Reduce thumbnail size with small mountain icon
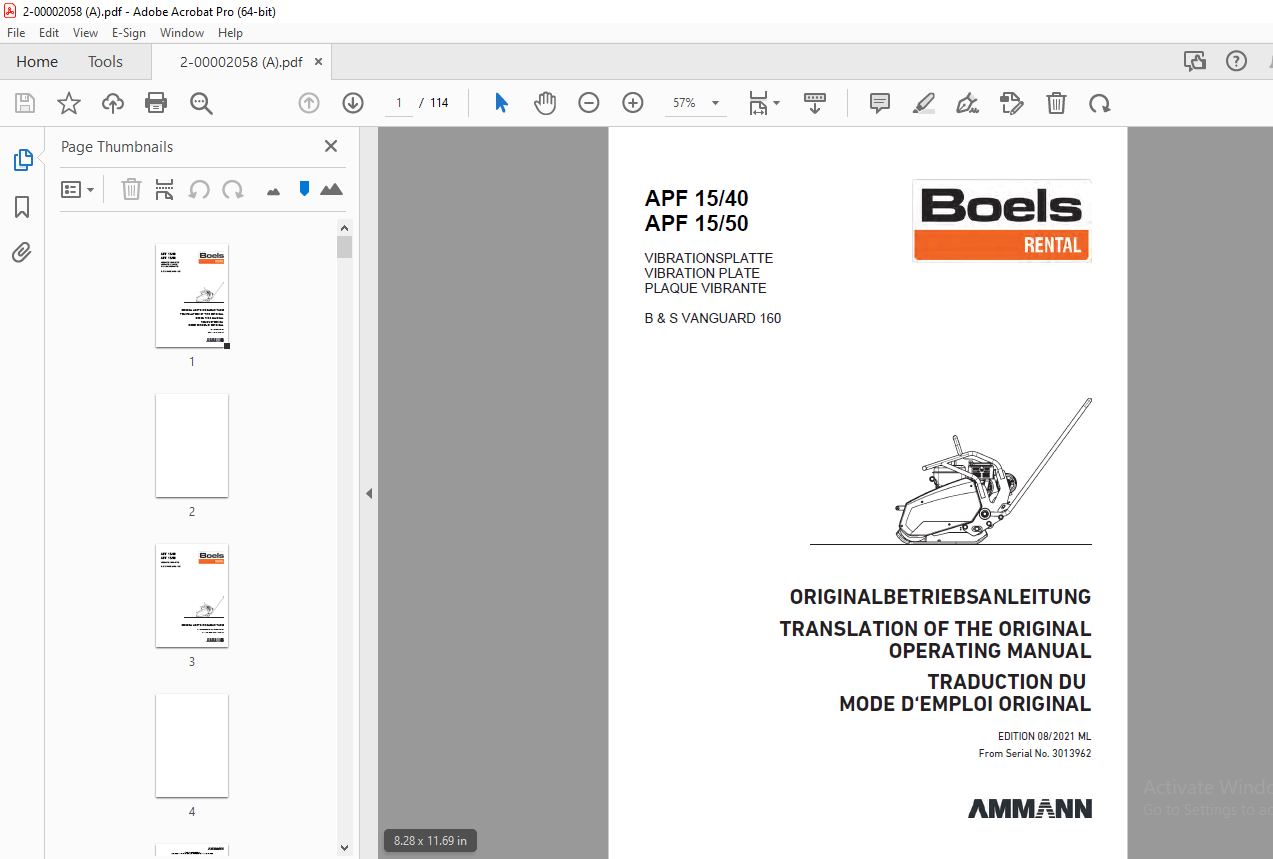Image resolution: width=1273 pixels, height=859 pixels. [x=273, y=190]
